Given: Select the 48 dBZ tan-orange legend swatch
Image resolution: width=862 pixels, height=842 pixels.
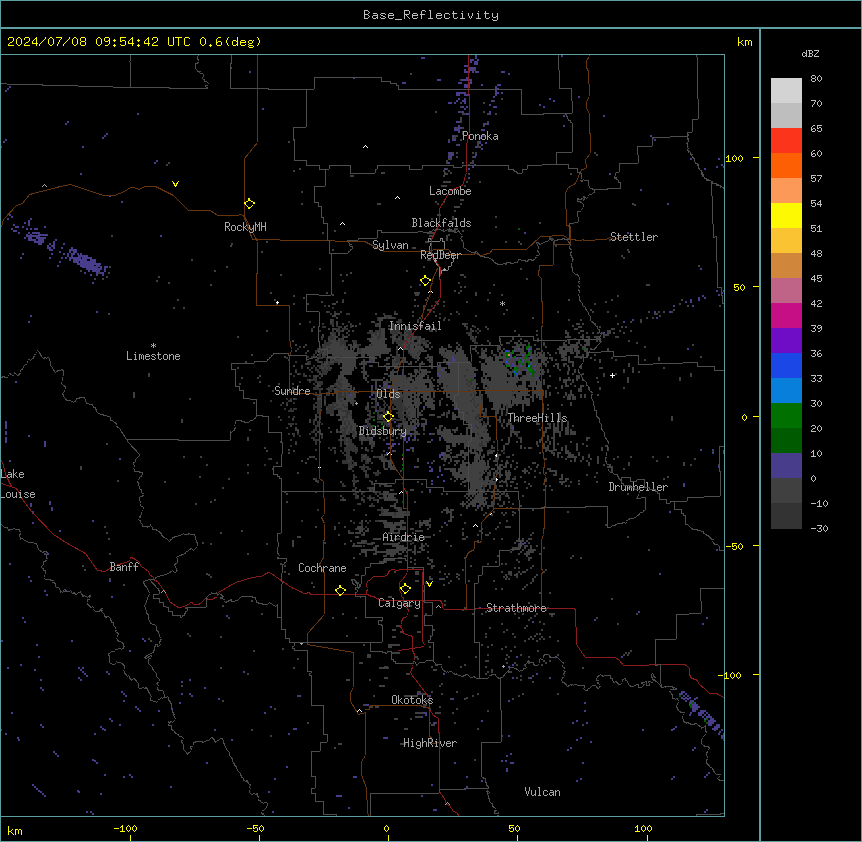Looking at the screenshot, I should tap(786, 265).
